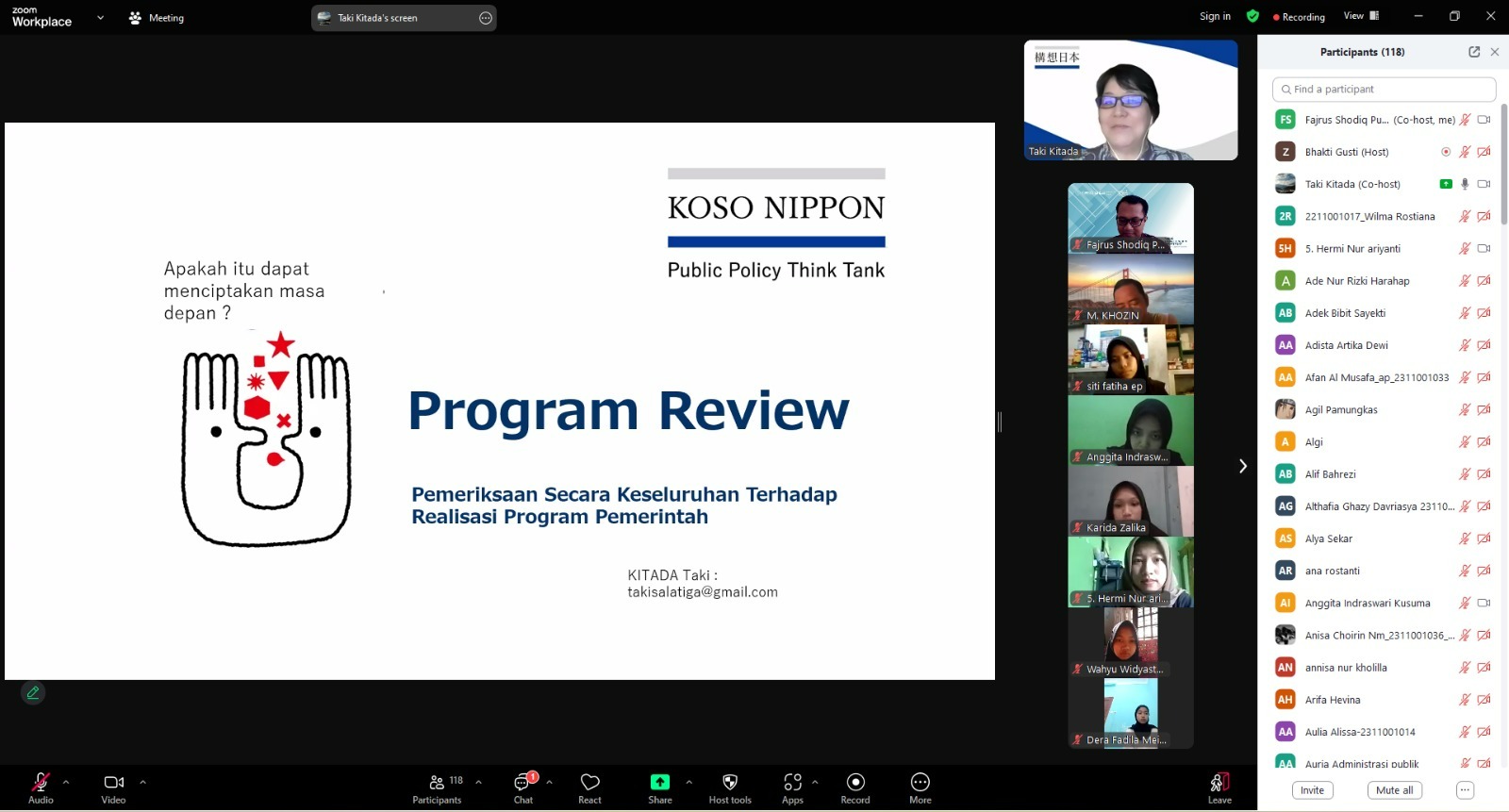Expand Apps options caret
This screenshot has height=812, width=1509.
click(815, 782)
